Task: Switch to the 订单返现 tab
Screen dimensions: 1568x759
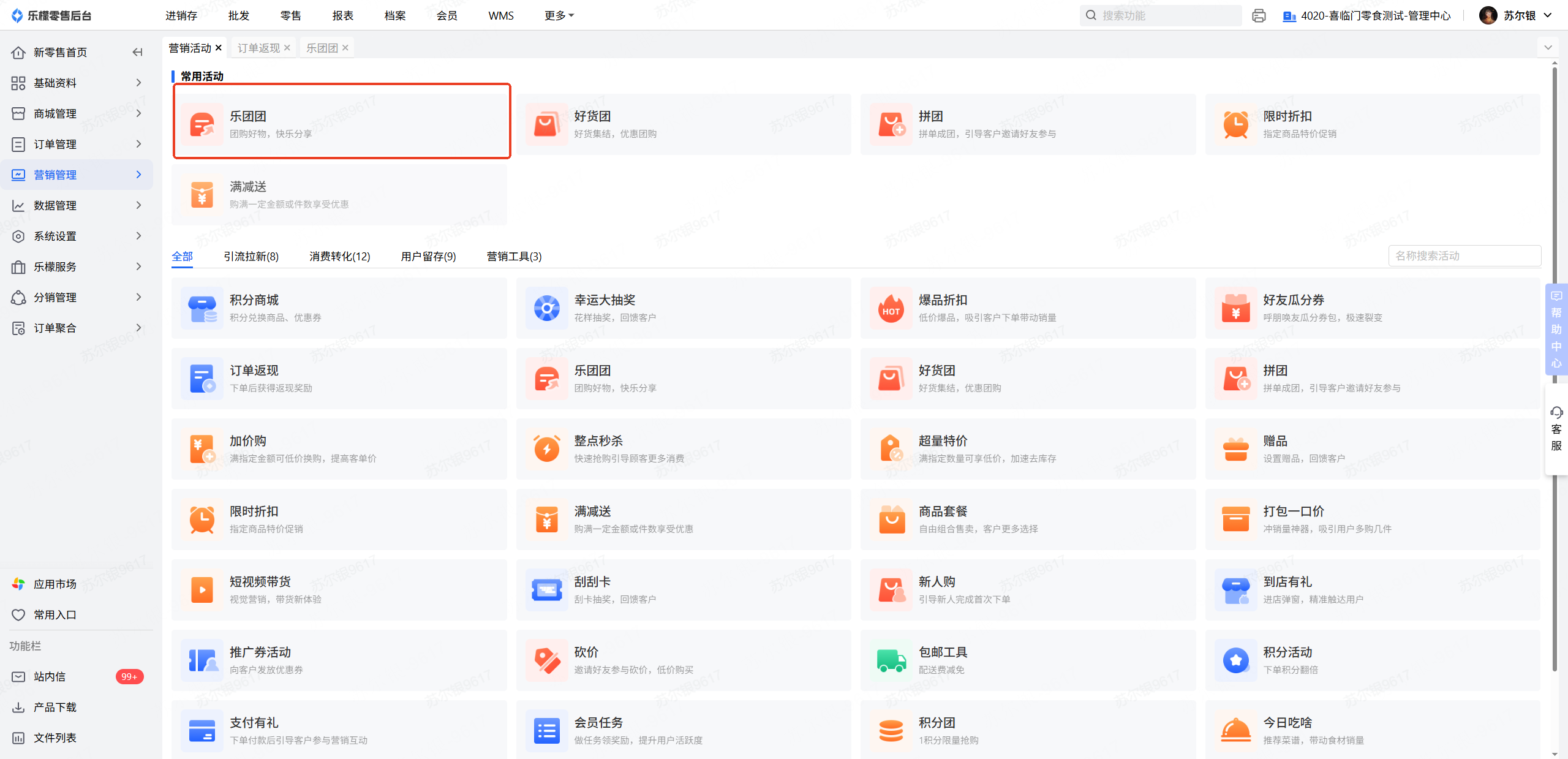Action: click(258, 48)
